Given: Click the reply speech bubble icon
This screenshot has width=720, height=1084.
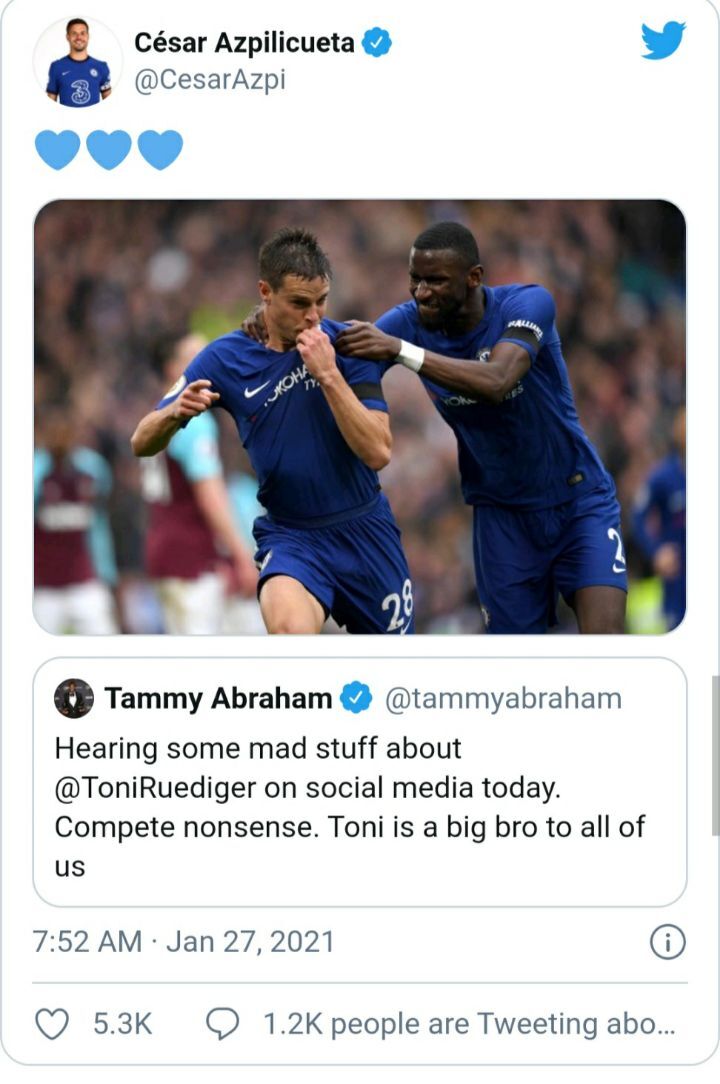Looking at the screenshot, I should 222,1024.
